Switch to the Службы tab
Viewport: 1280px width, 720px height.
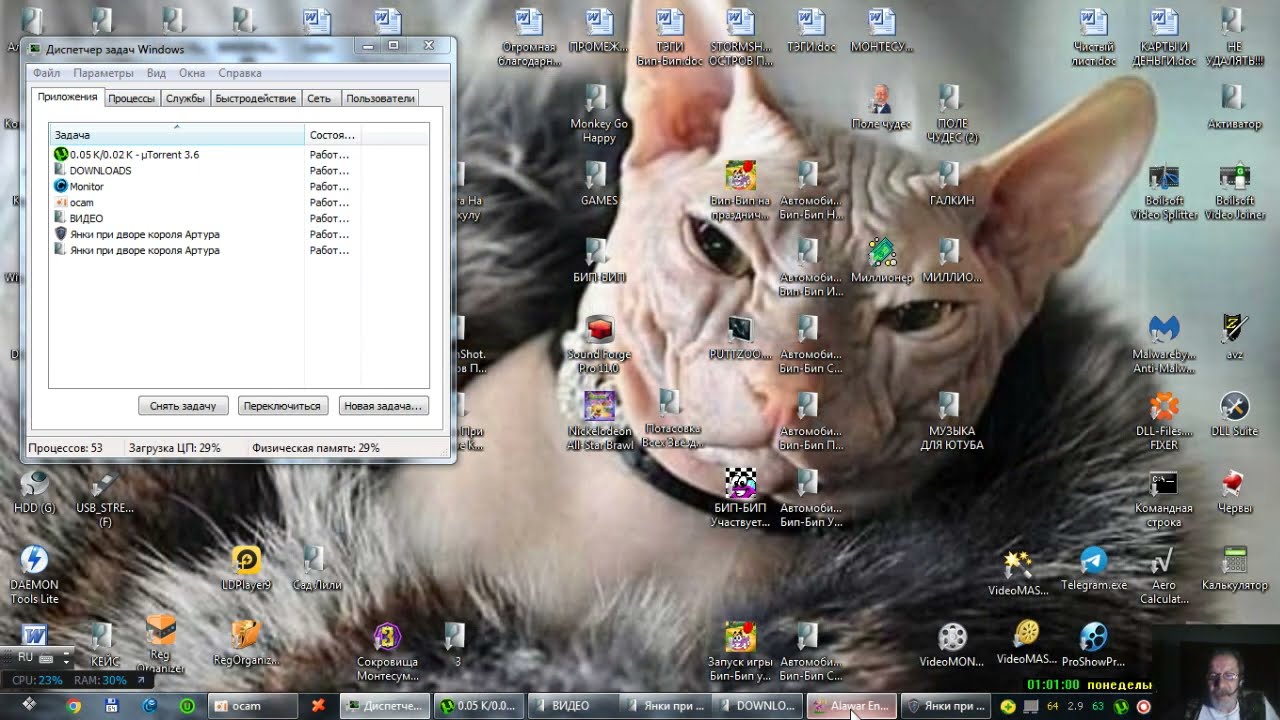185,98
